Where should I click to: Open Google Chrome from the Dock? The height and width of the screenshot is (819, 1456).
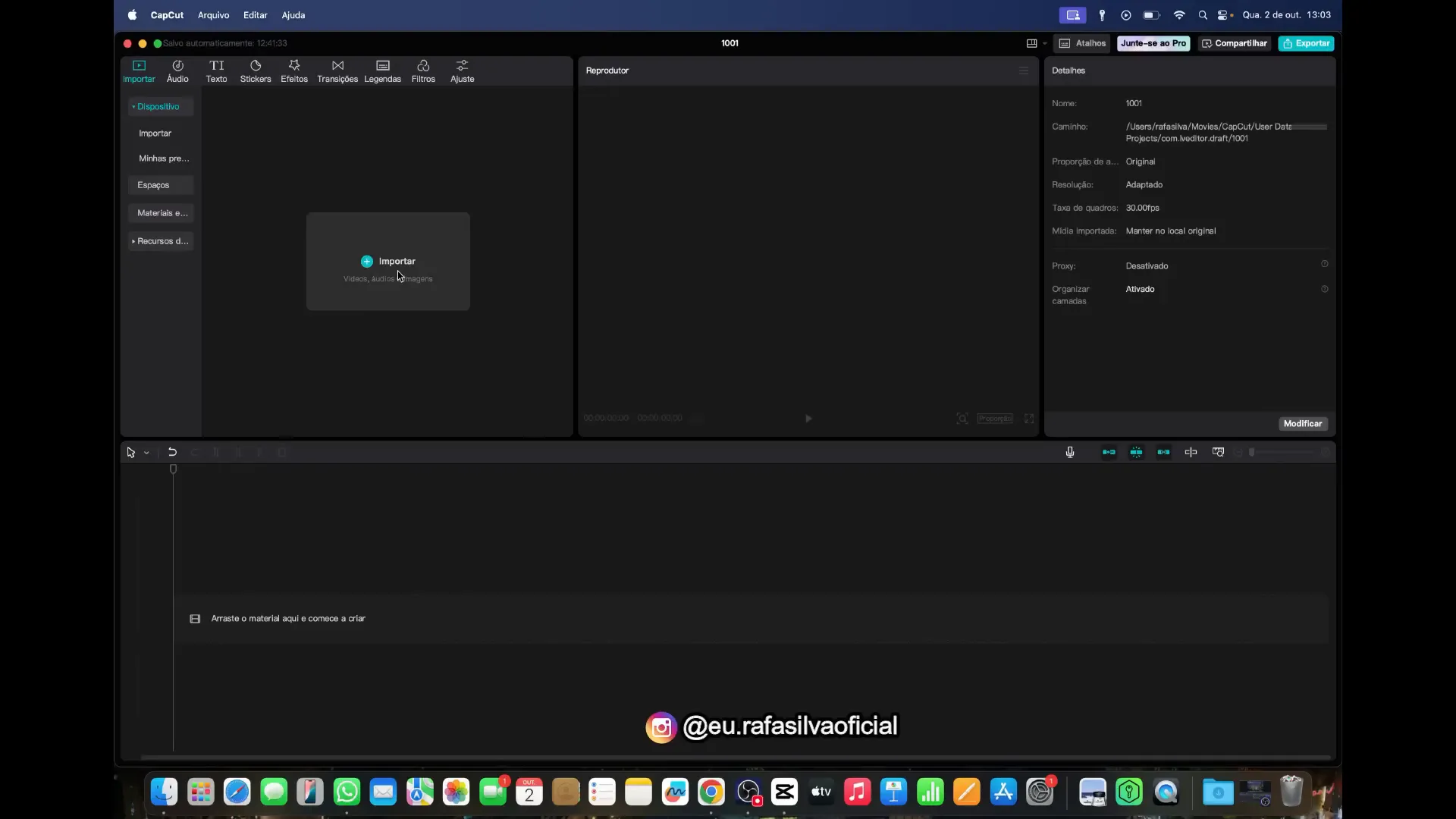coord(711,792)
